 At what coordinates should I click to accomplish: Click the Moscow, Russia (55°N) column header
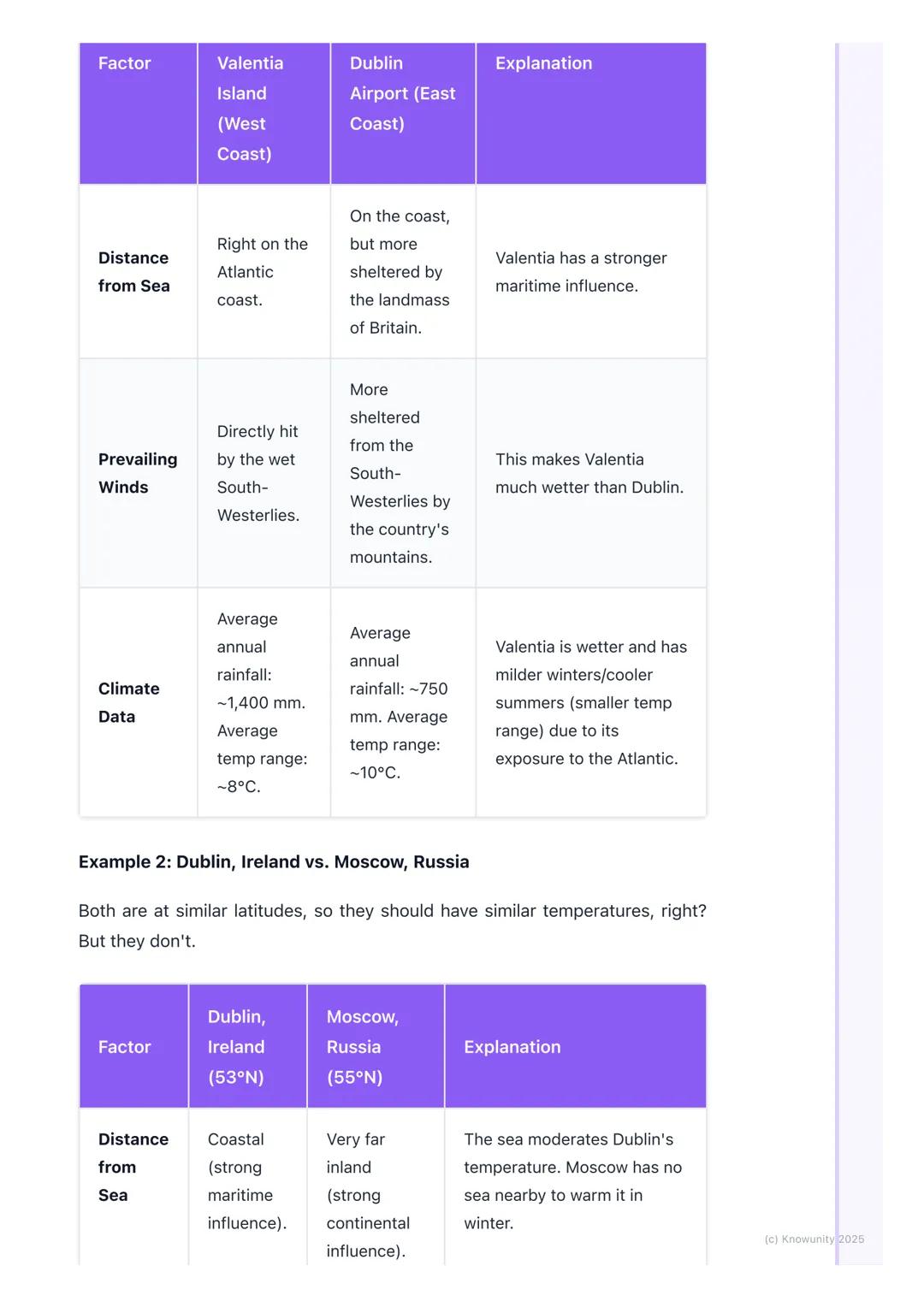point(363,1046)
